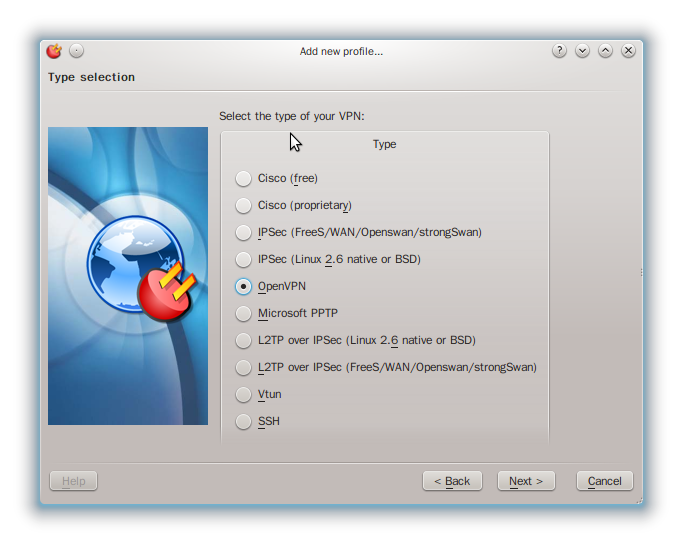
Task: Click the Type header of the list
Action: (384, 144)
